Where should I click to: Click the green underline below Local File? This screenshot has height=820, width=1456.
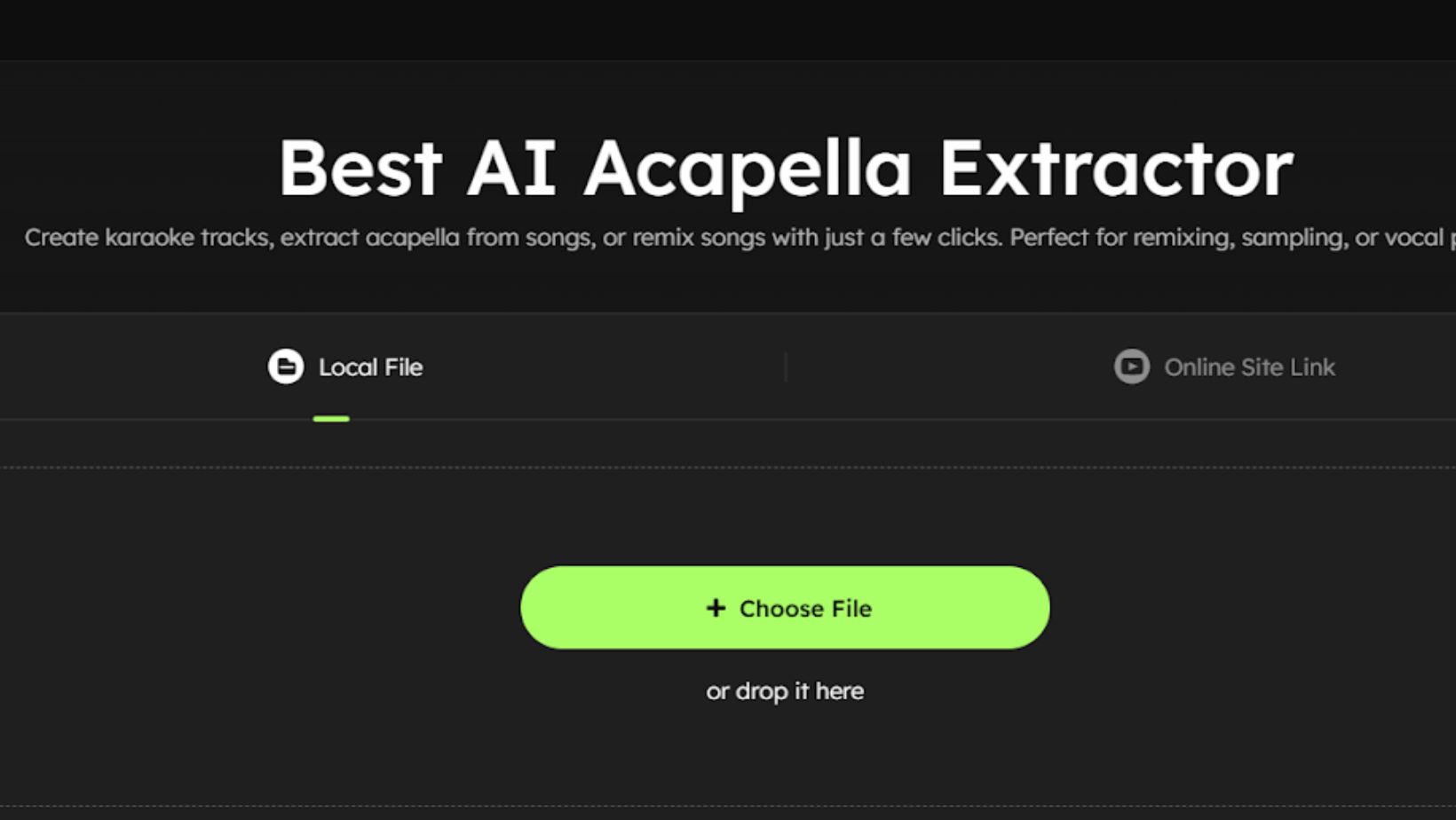[x=331, y=419]
